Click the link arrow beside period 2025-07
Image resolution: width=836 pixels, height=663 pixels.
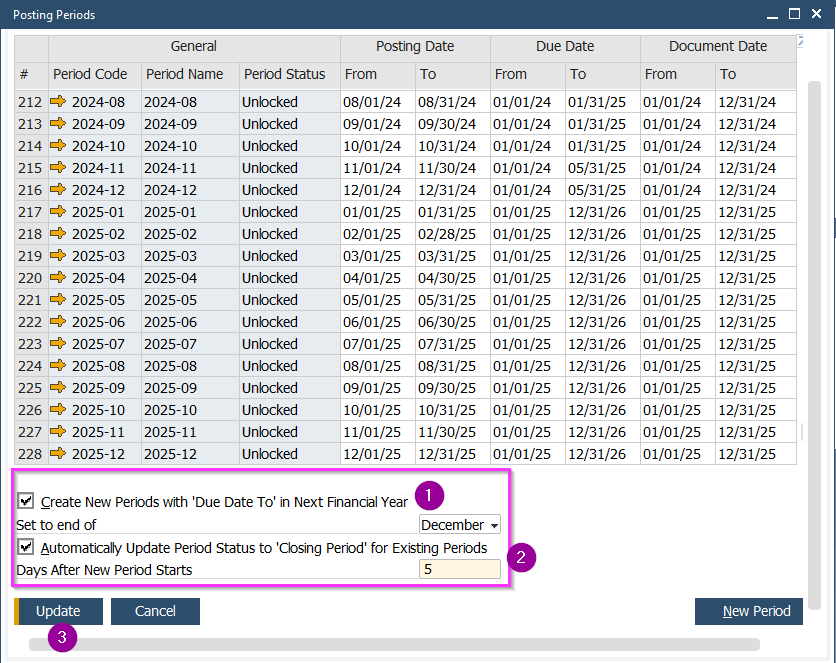(58, 344)
